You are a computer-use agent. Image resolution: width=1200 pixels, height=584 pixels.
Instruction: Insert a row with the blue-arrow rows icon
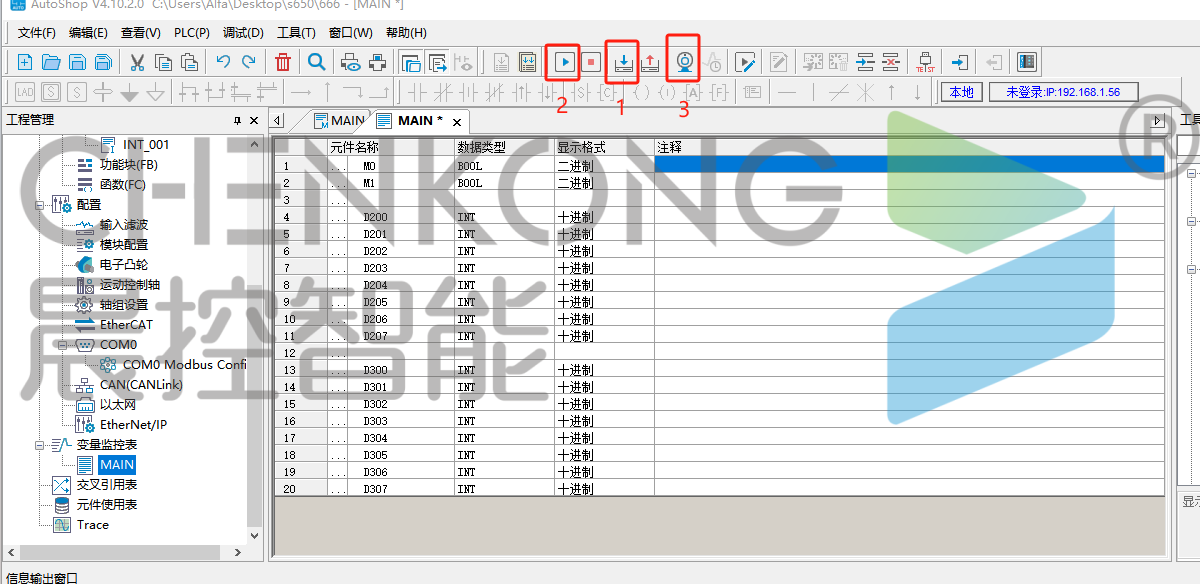tap(866, 62)
